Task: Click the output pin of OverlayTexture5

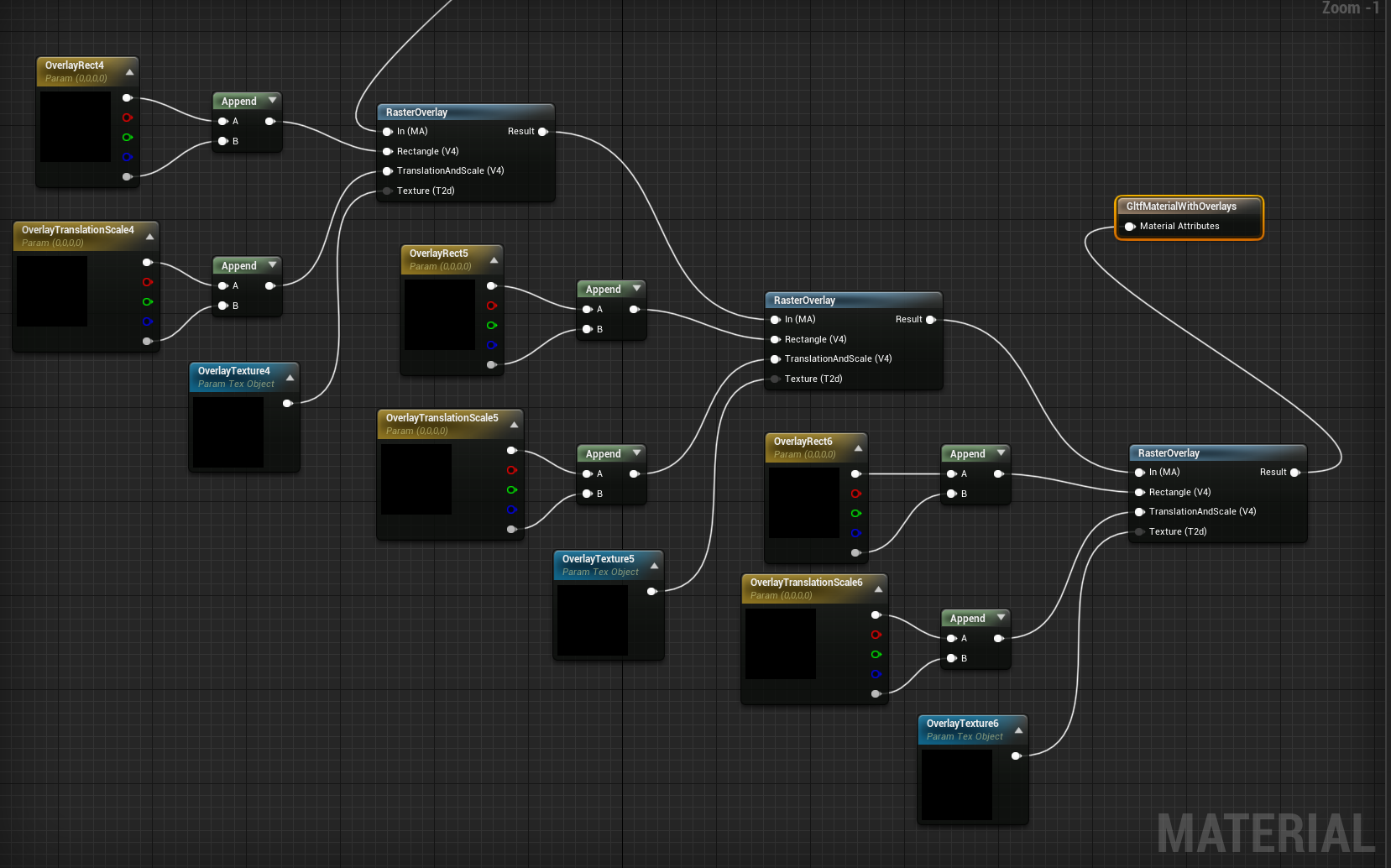Action: (x=652, y=591)
